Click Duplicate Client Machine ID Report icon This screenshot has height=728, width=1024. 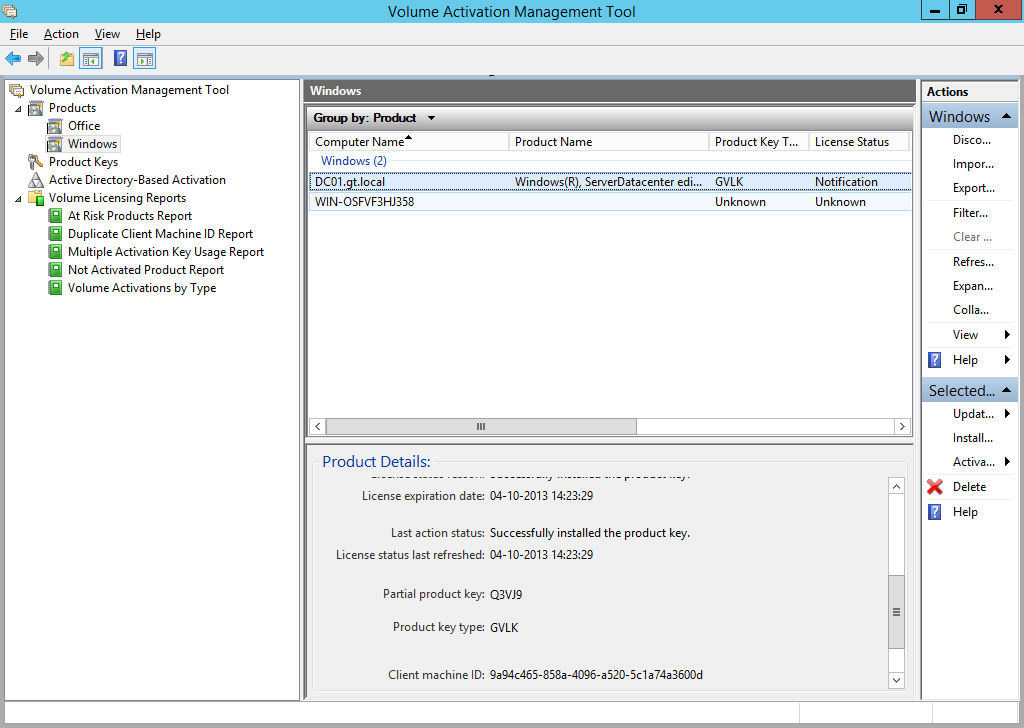click(x=56, y=234)
